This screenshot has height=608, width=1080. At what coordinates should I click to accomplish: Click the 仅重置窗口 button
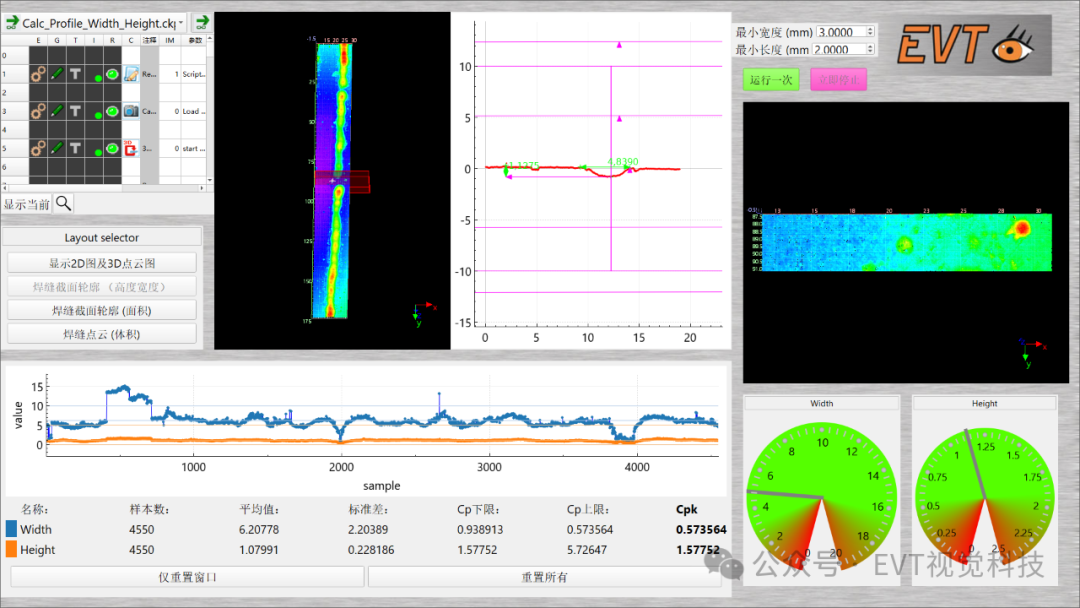[x=187, y=577]
